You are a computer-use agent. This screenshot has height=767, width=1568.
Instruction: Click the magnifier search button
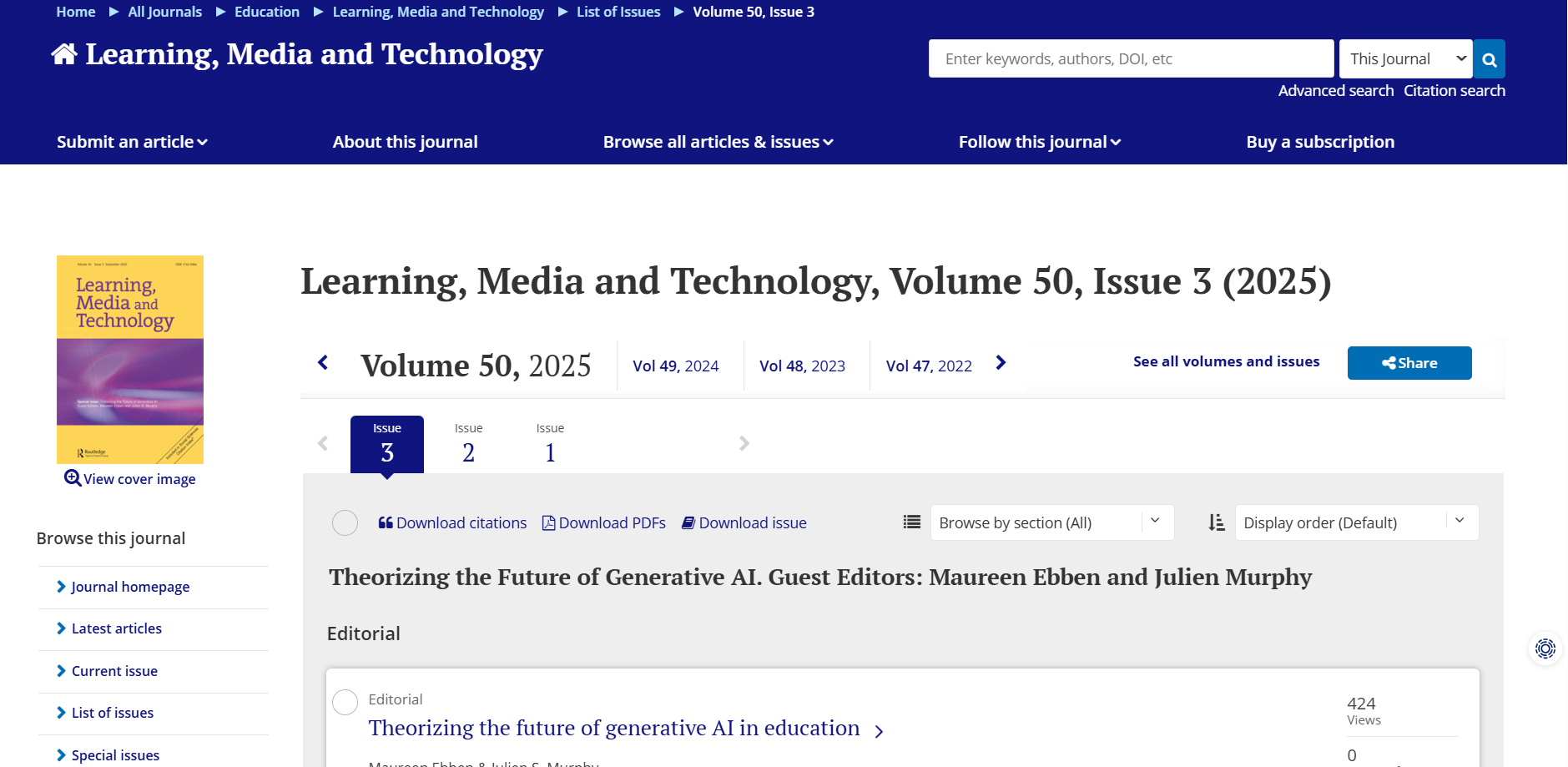(1489, 59)
